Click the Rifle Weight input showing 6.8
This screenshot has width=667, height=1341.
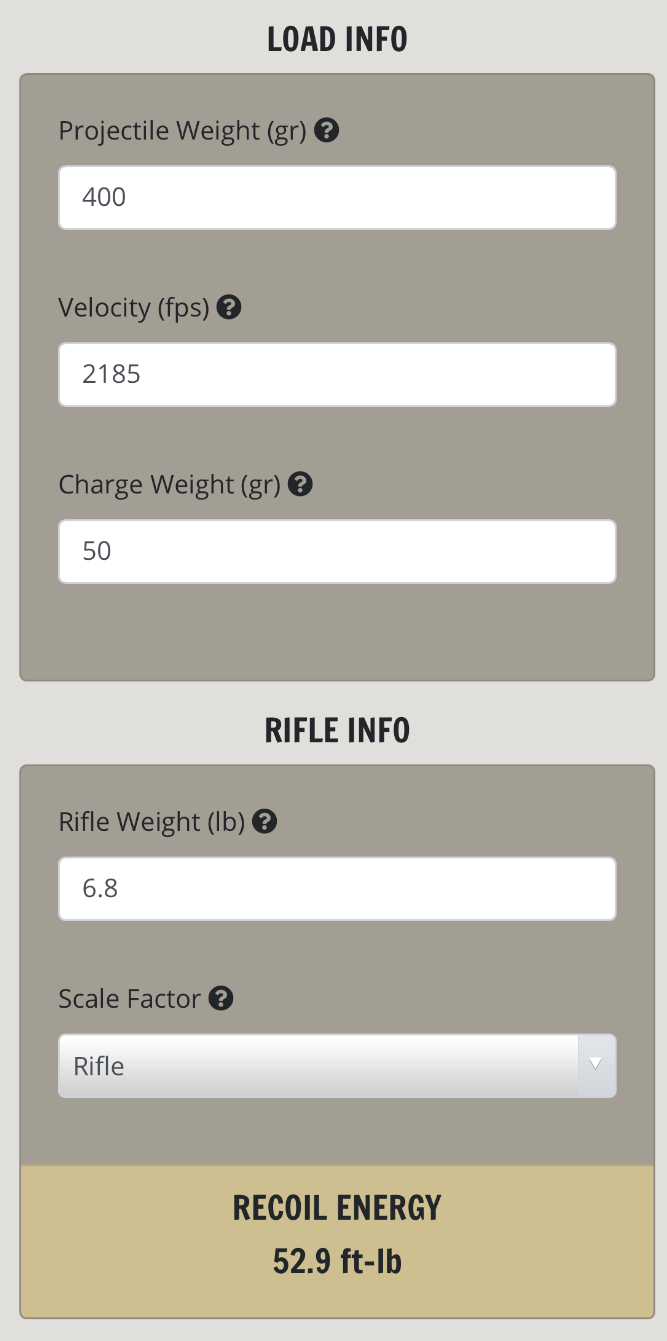(x=337, y=888)
